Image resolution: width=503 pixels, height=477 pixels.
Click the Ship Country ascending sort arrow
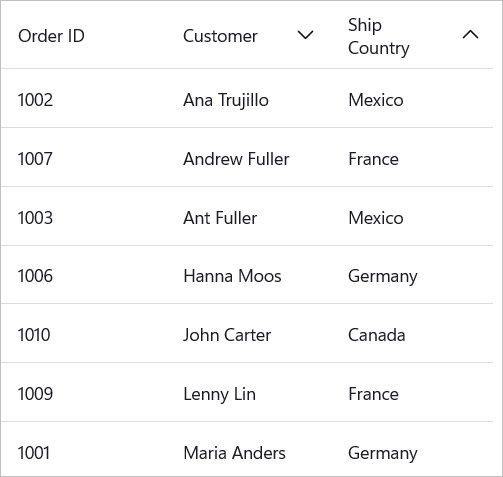pyautogui.click(x=470, y=35)
